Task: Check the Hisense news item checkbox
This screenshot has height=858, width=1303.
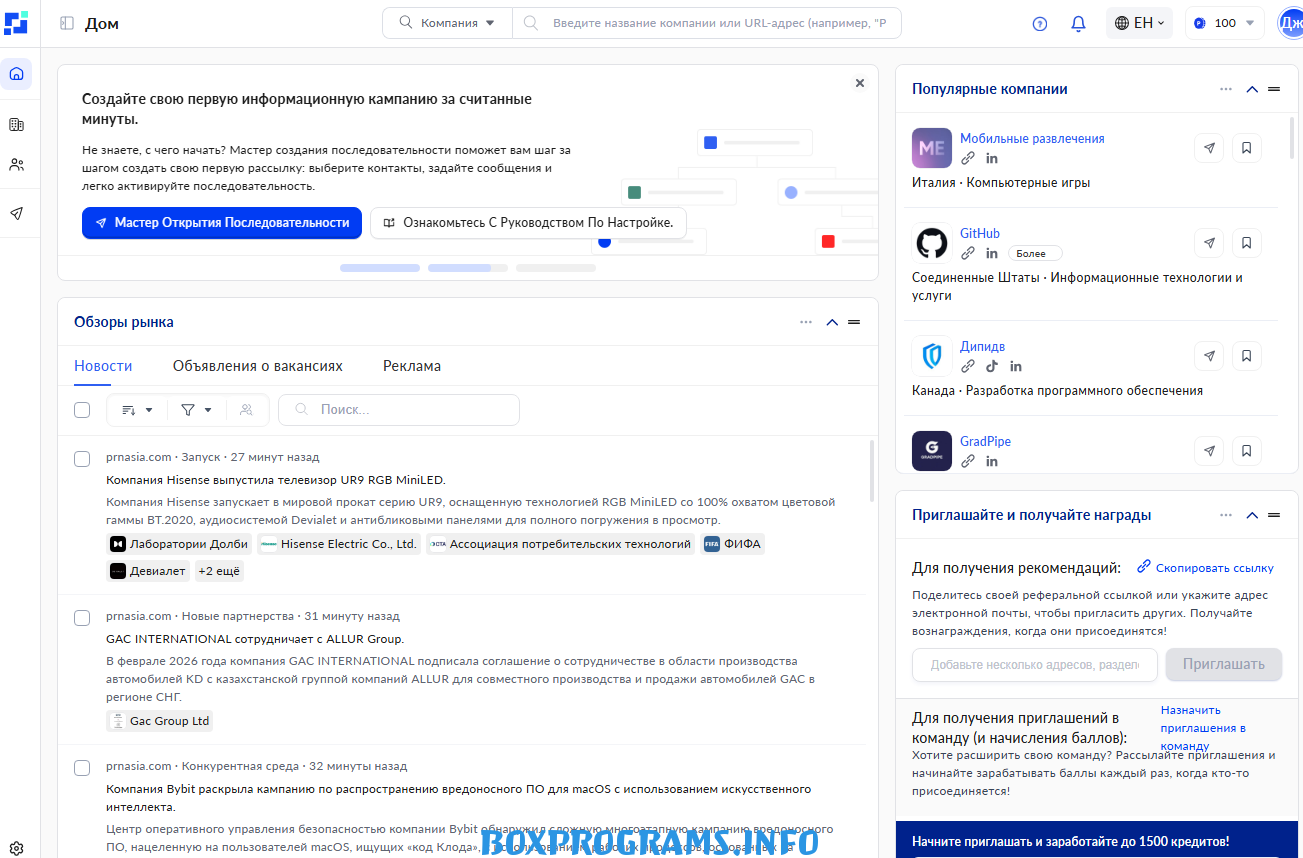Action: 82,459
